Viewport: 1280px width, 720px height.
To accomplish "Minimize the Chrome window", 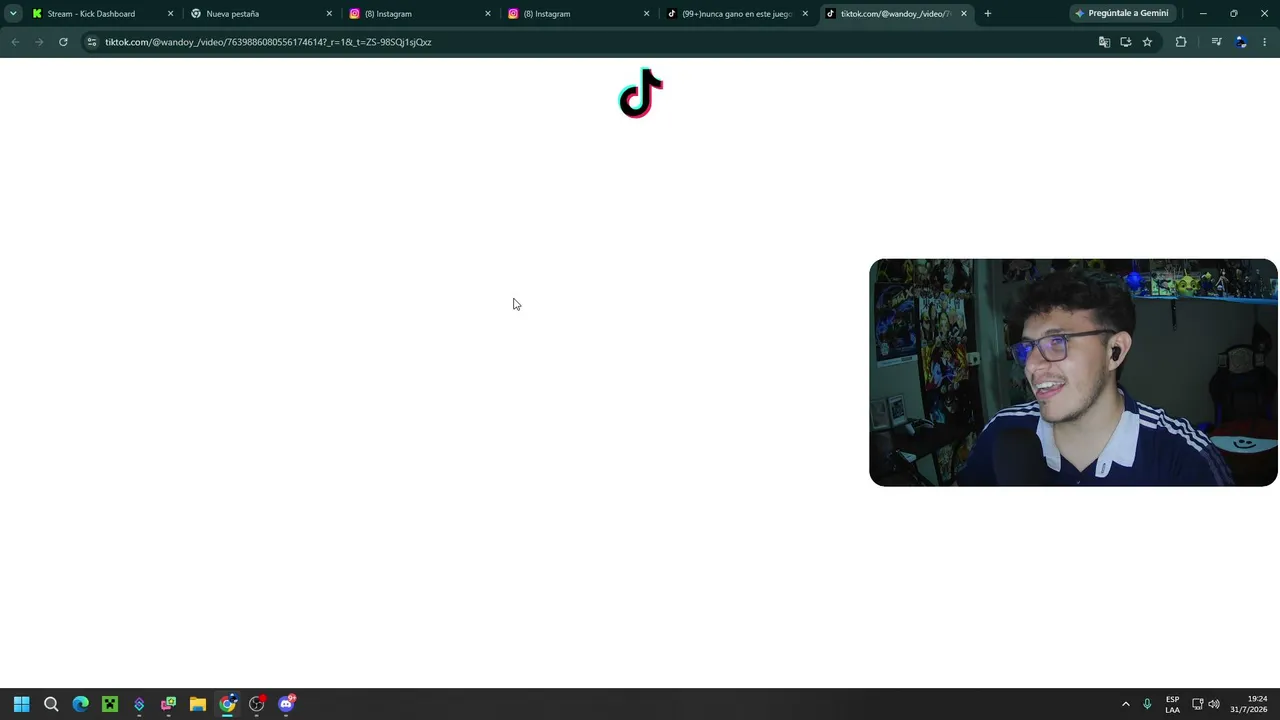I will coord(1203,14).
